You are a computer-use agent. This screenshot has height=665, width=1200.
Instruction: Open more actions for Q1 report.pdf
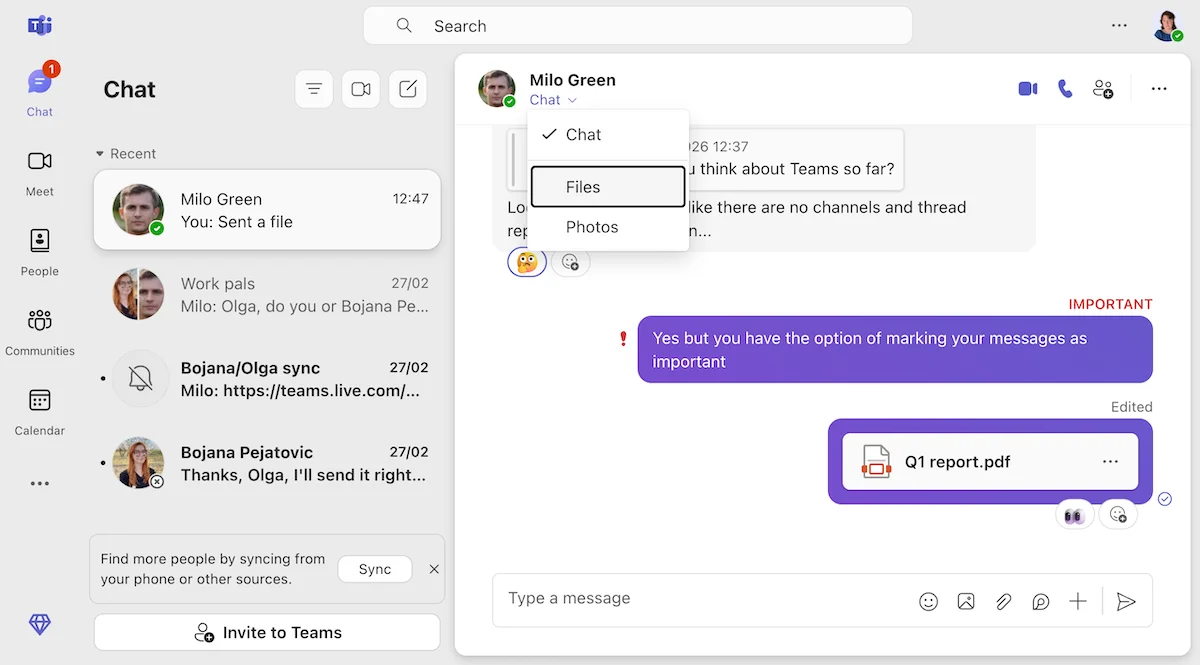coord(1110,461)
